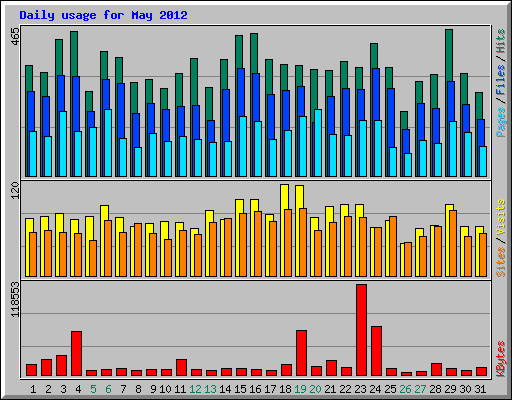Screen dimensions: 512x400
Task: Click the red "KBytes" legend label
Action: (501, 359)
